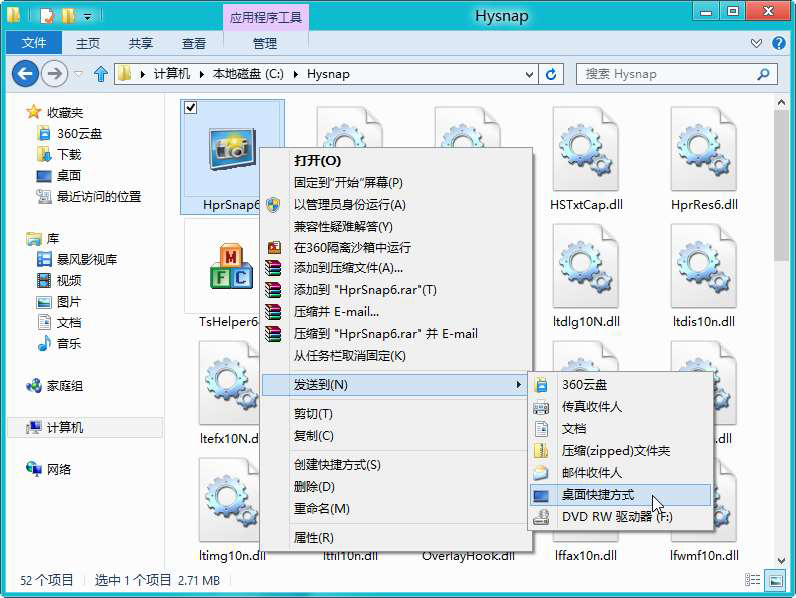Screen dimensions: 796x598
Task: Go back with the back arrow button
Action: coord(25,74)
